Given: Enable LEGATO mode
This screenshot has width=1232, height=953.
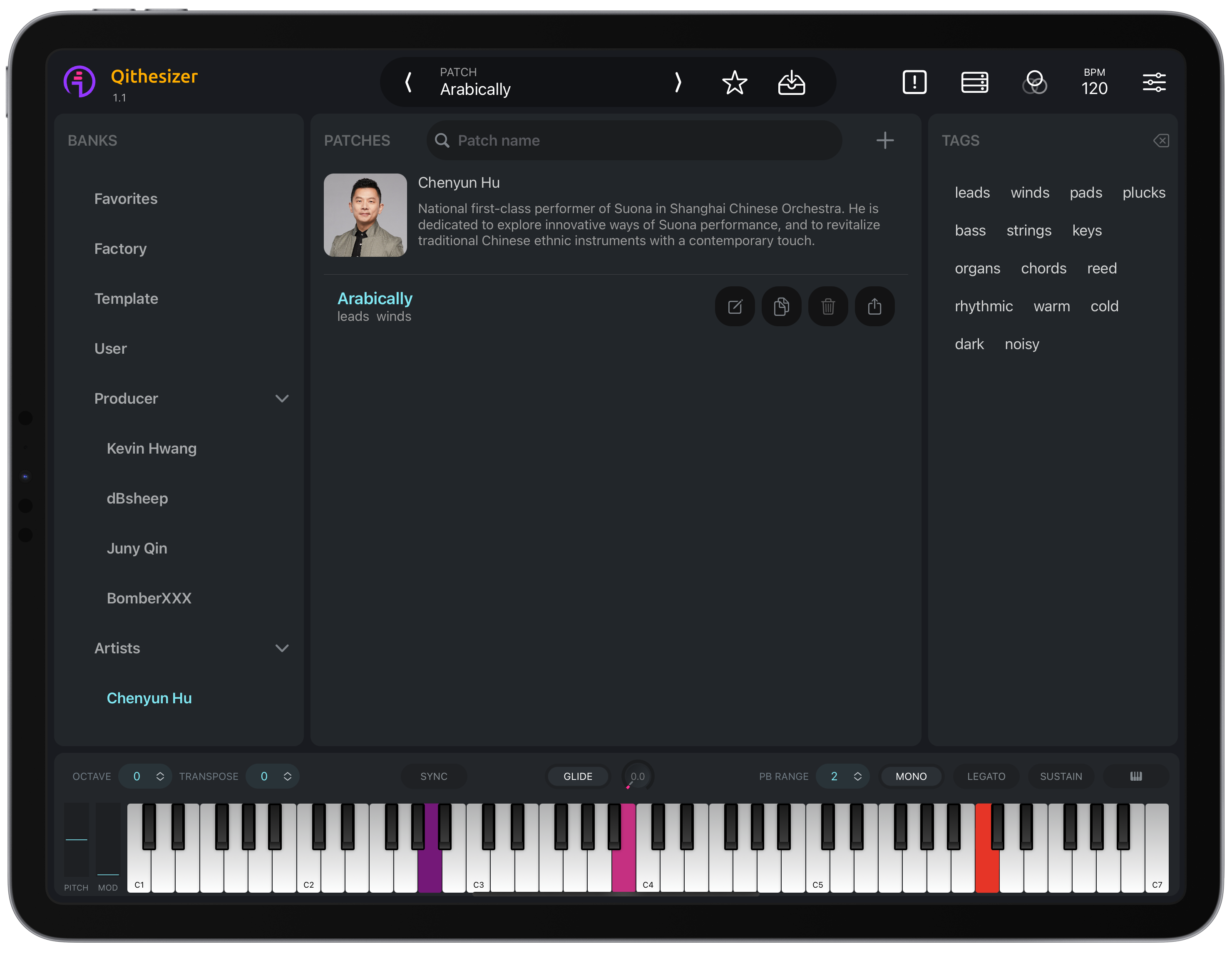Looking at the screenshot, I should (x=986, y=777).
